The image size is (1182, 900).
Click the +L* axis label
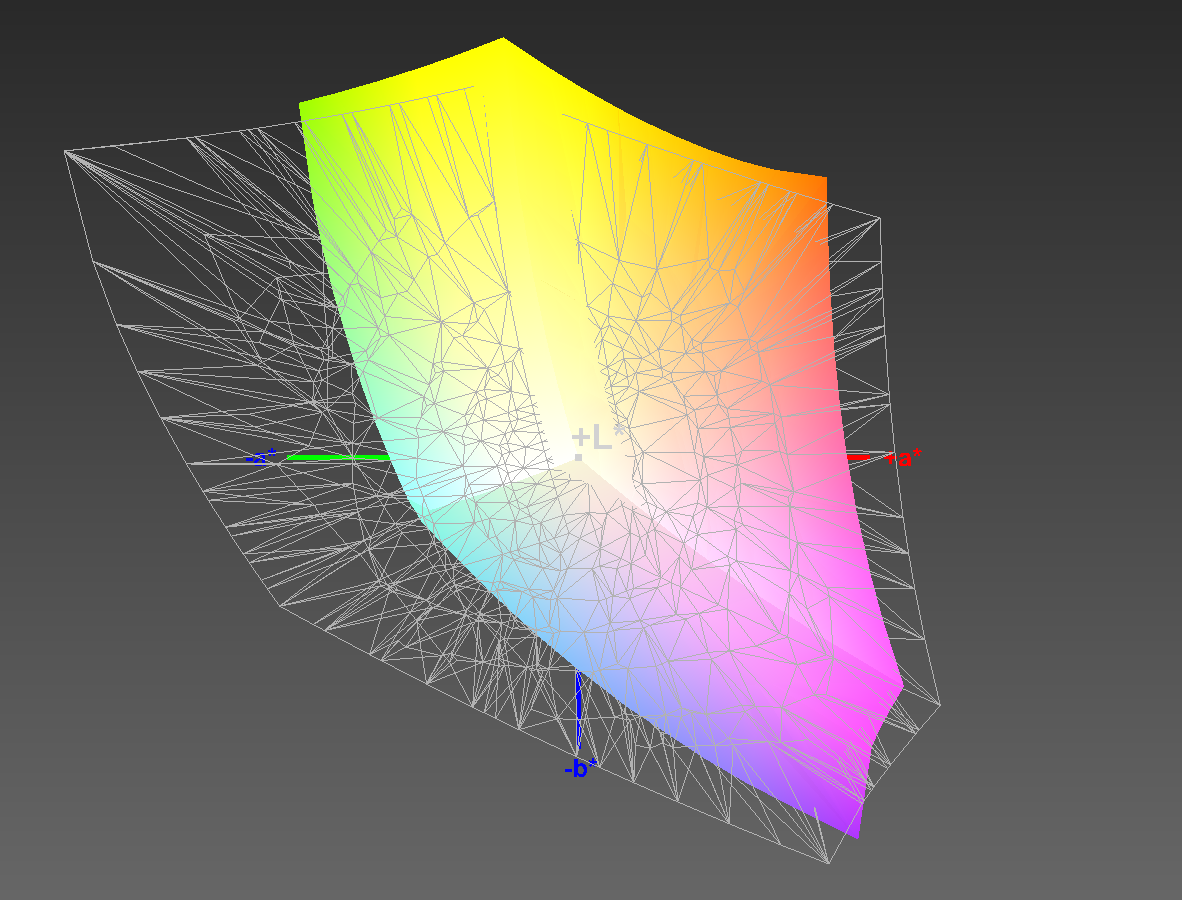coord(599,438)
